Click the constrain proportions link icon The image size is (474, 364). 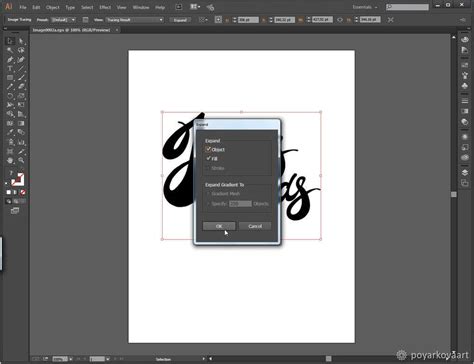(340, 20)
